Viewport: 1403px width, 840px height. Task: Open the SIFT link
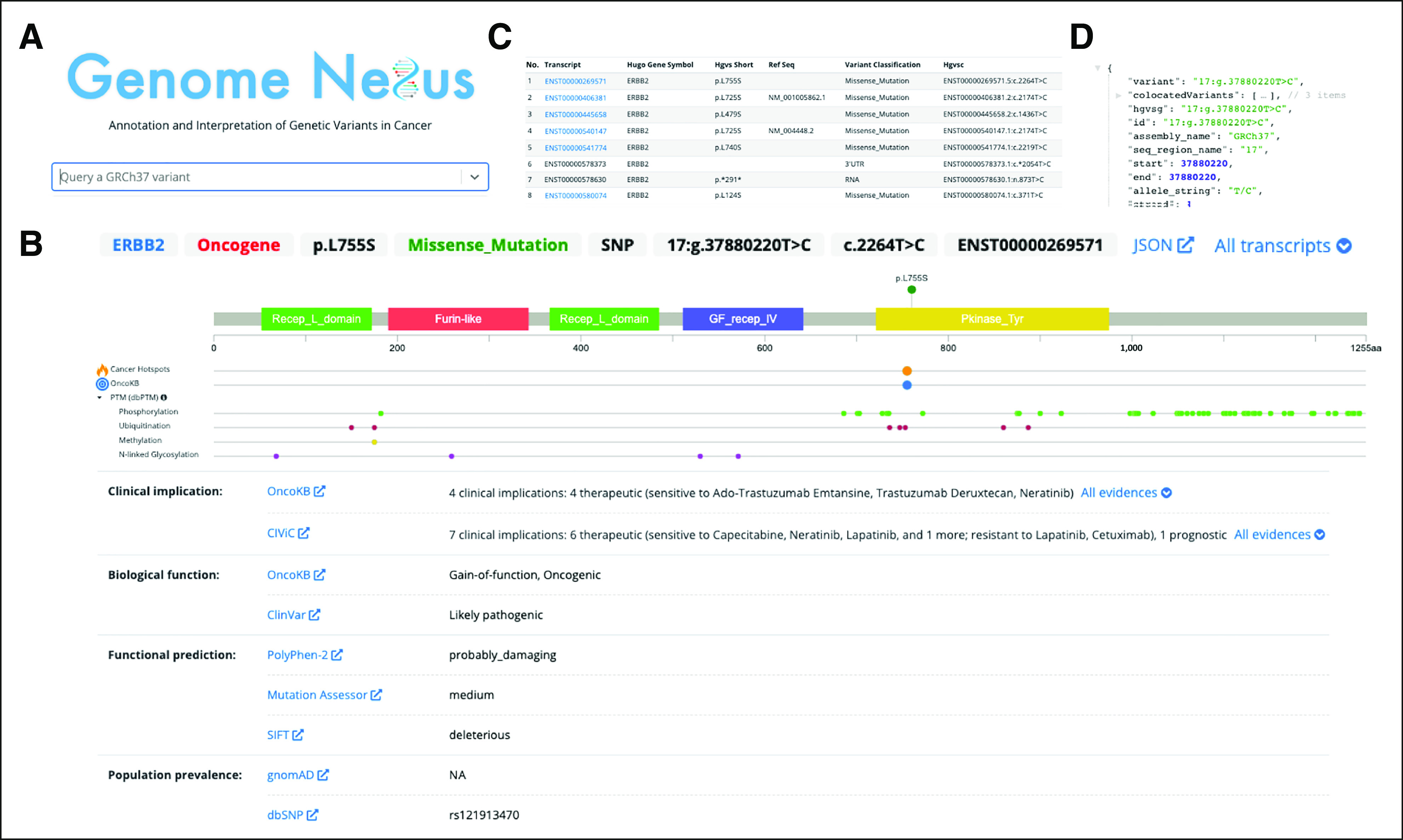(x=278, y=735)
